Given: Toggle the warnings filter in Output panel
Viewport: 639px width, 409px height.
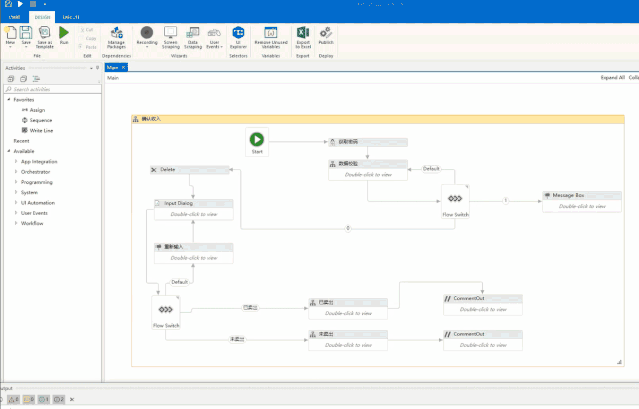Looking at the screenshot, I should click(x=27, y=399).
